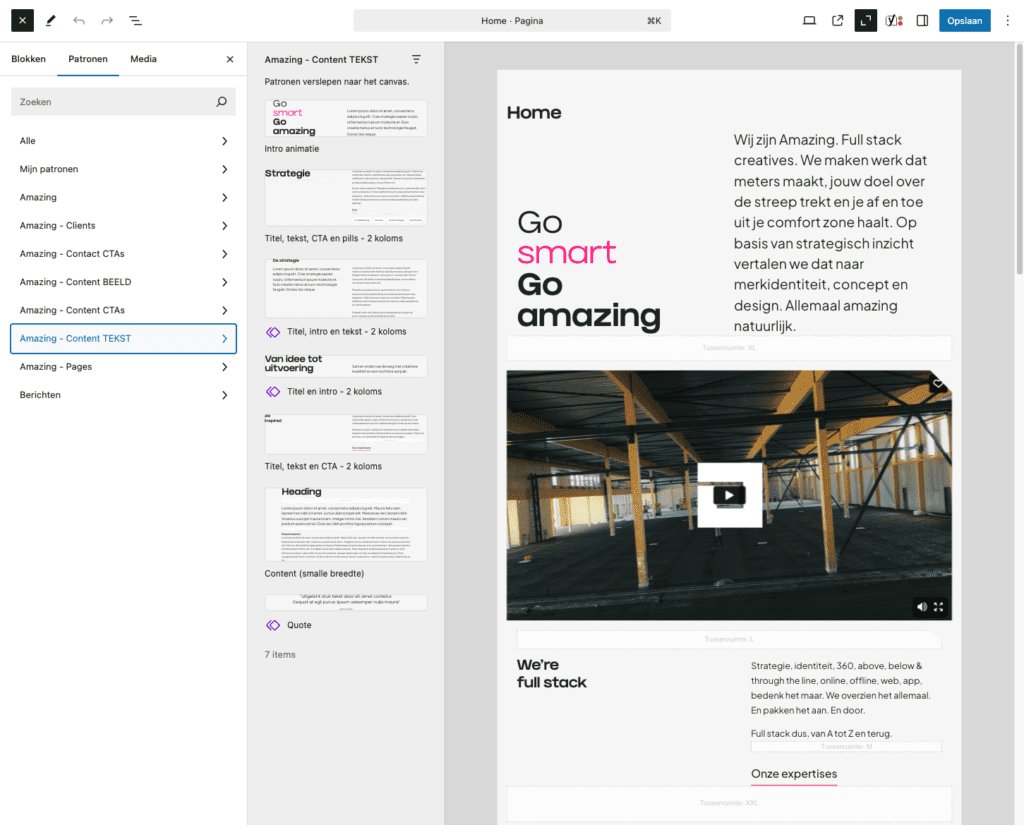Insert the Titel, tekst en CTA thumbnail
The height and width of the screenshot is (825, 1024).
click(345, 434)
